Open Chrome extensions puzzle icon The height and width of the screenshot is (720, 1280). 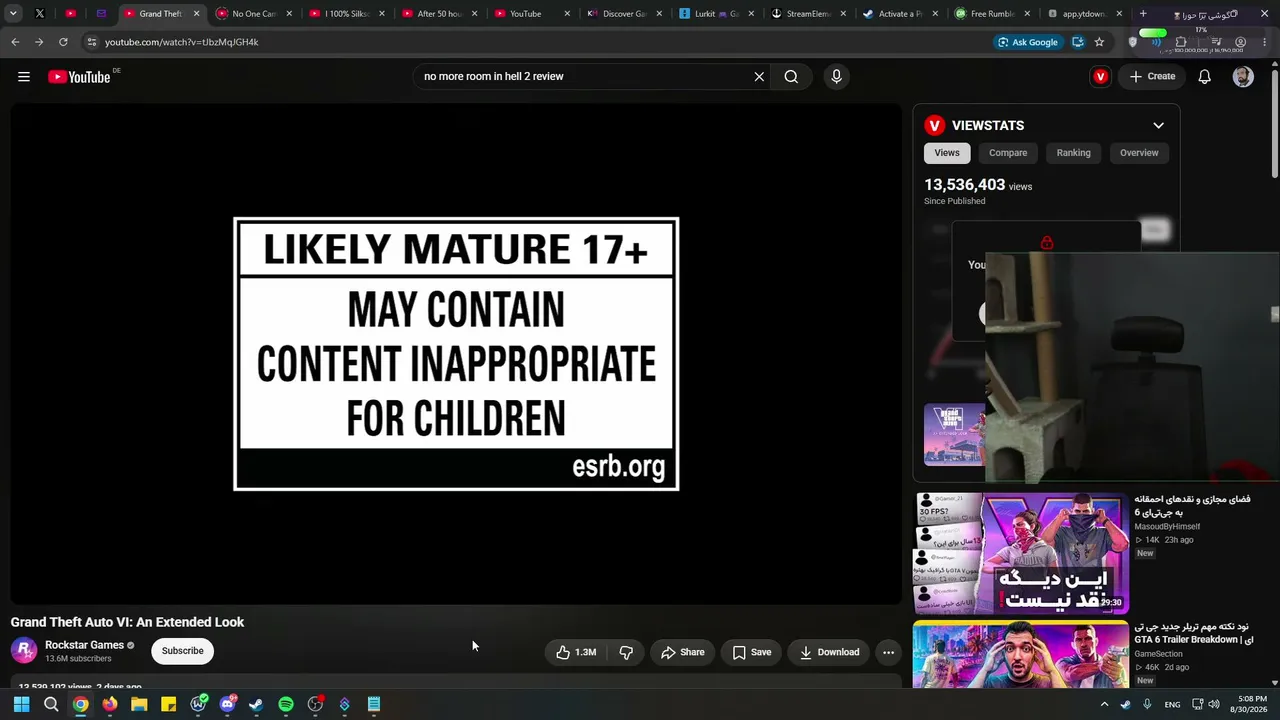pyautogui.click(x=1181, y=42)
